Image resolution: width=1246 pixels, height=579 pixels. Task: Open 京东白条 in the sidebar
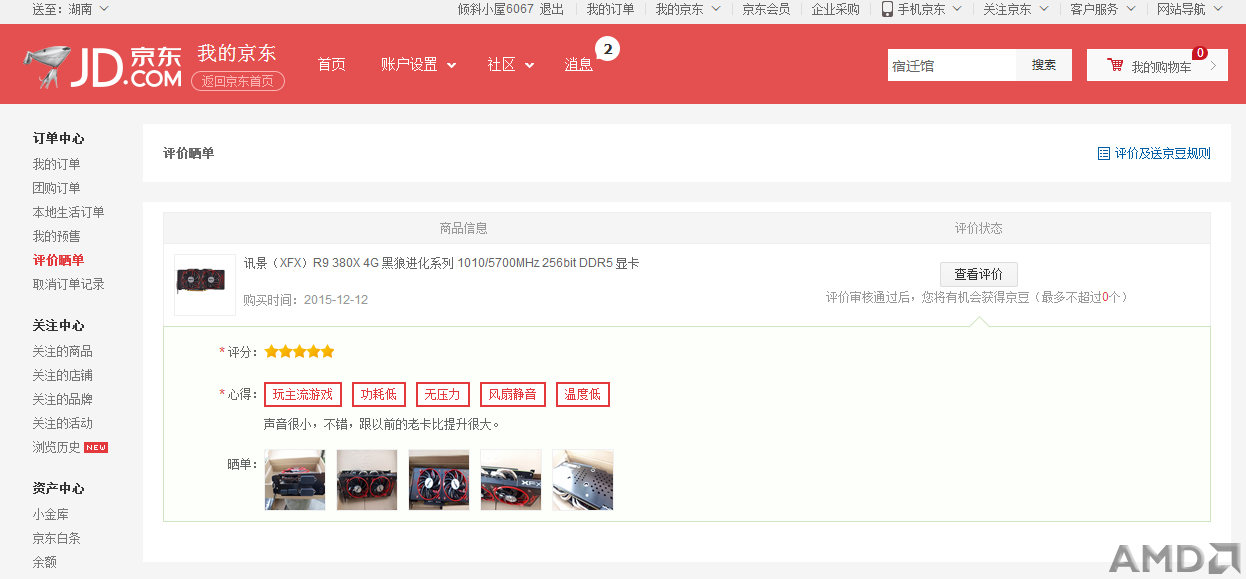coord(56,538)
